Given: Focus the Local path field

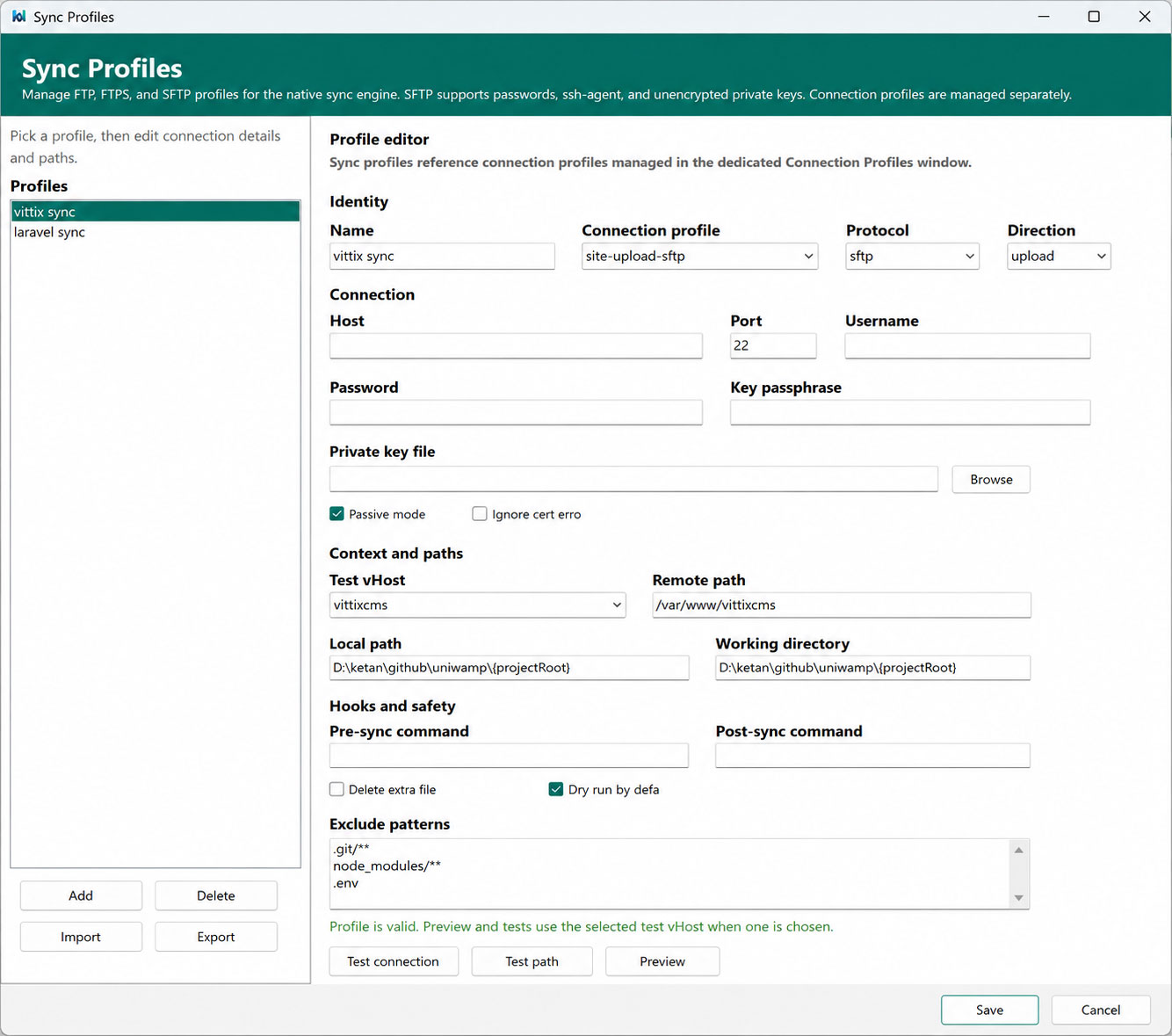Looking at the screenshot, I should pos(510,668).
